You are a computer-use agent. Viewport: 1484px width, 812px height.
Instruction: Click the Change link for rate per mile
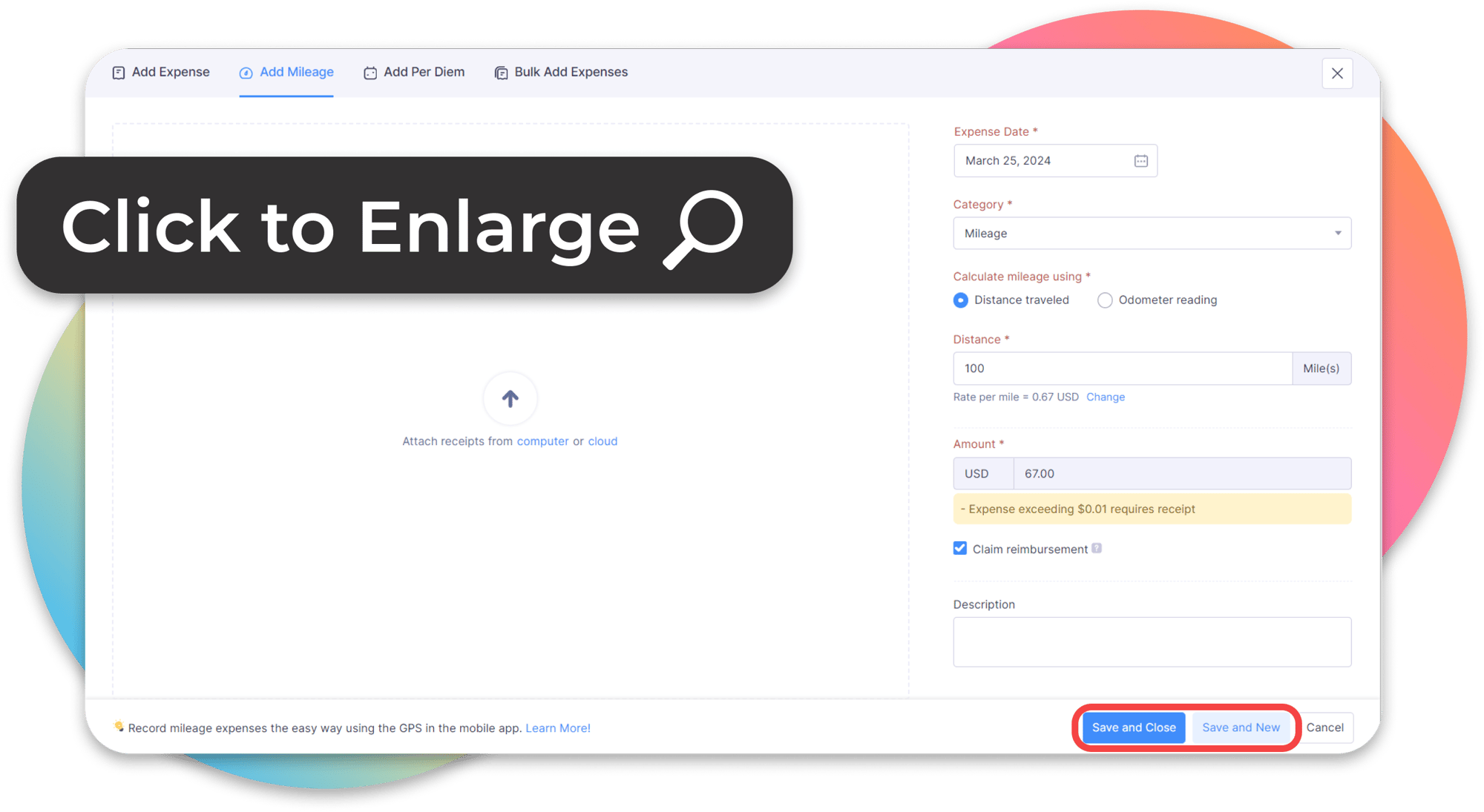point(1105,397)
